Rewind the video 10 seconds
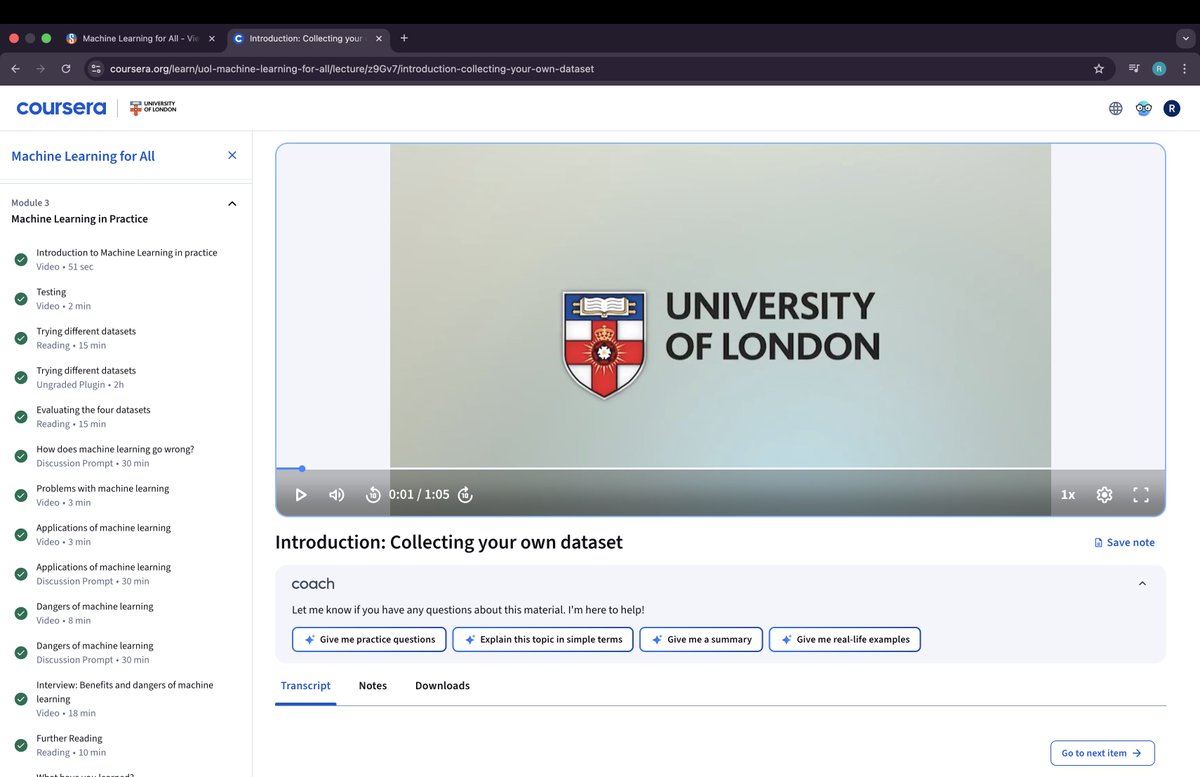1200x777 pixels. [373, 495]
